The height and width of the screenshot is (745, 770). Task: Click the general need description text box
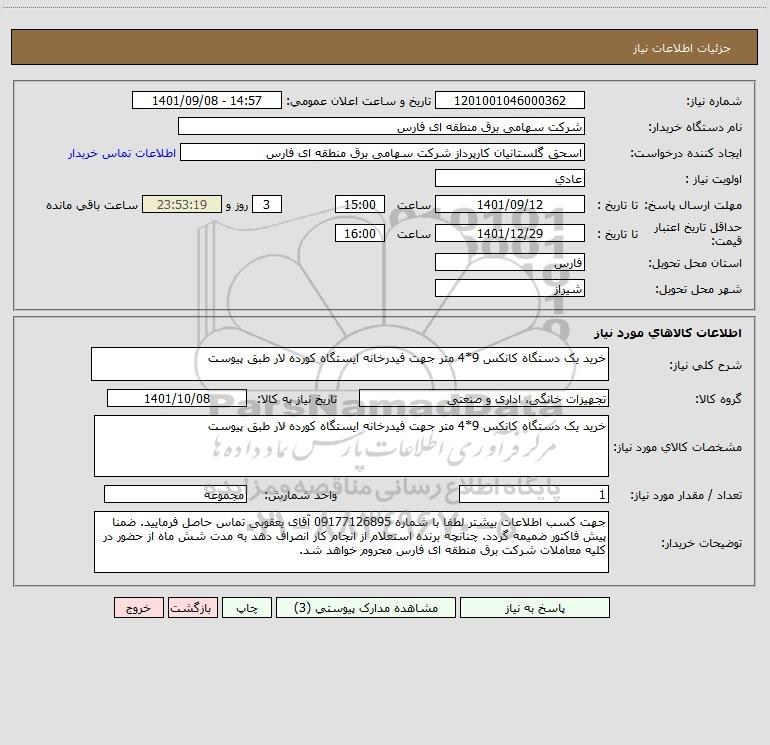(350, 364)
